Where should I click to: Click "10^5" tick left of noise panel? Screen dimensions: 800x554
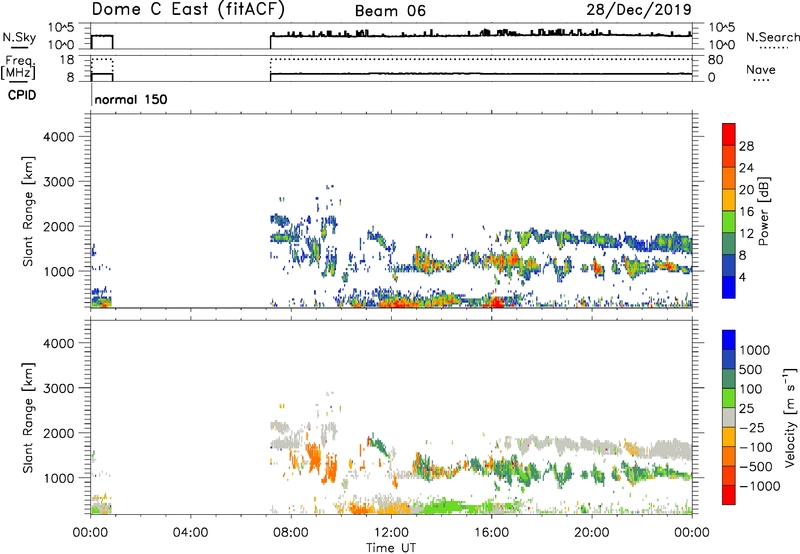[x=61, y=28]
